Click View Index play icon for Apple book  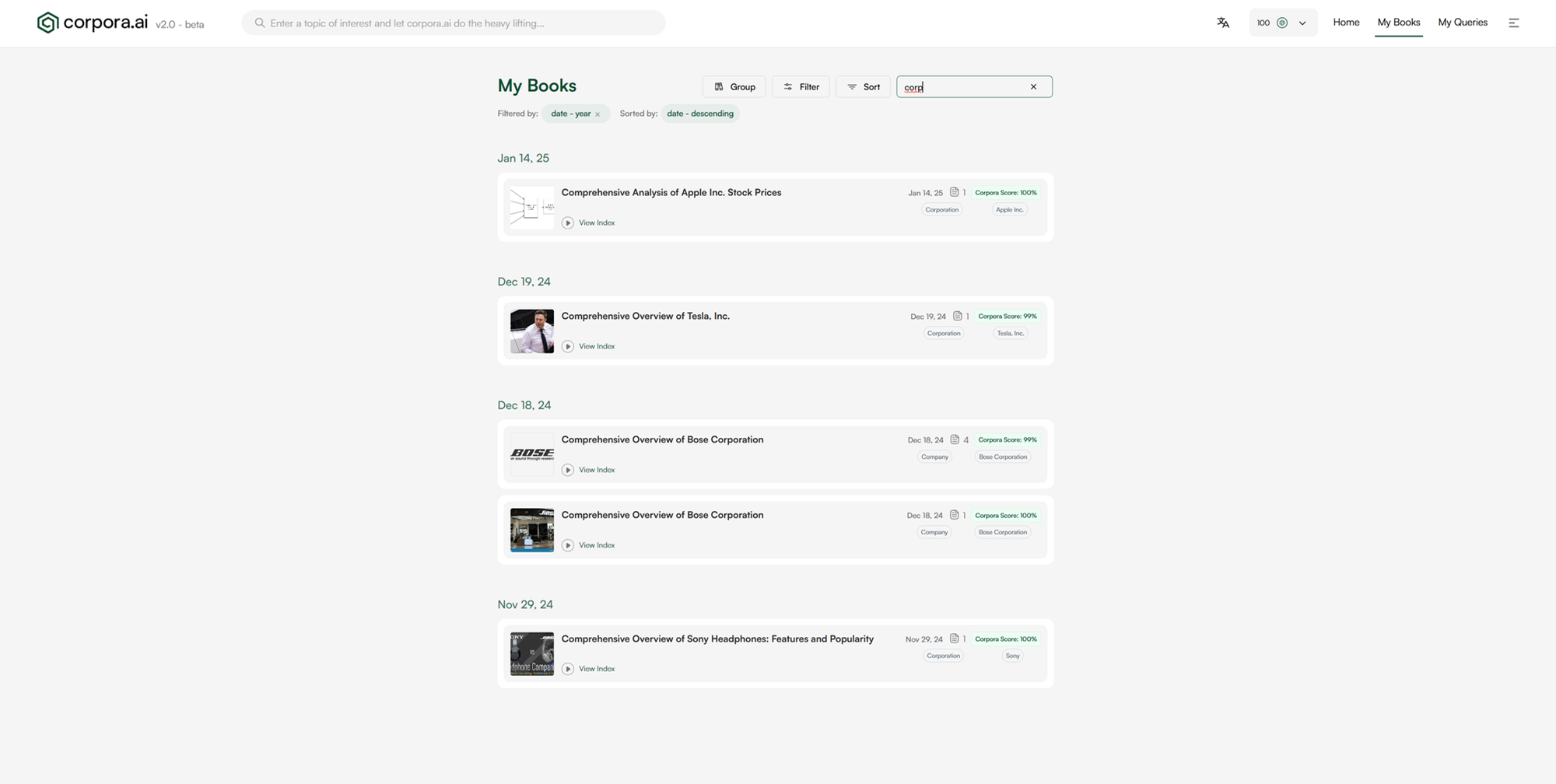coord(568,222)
